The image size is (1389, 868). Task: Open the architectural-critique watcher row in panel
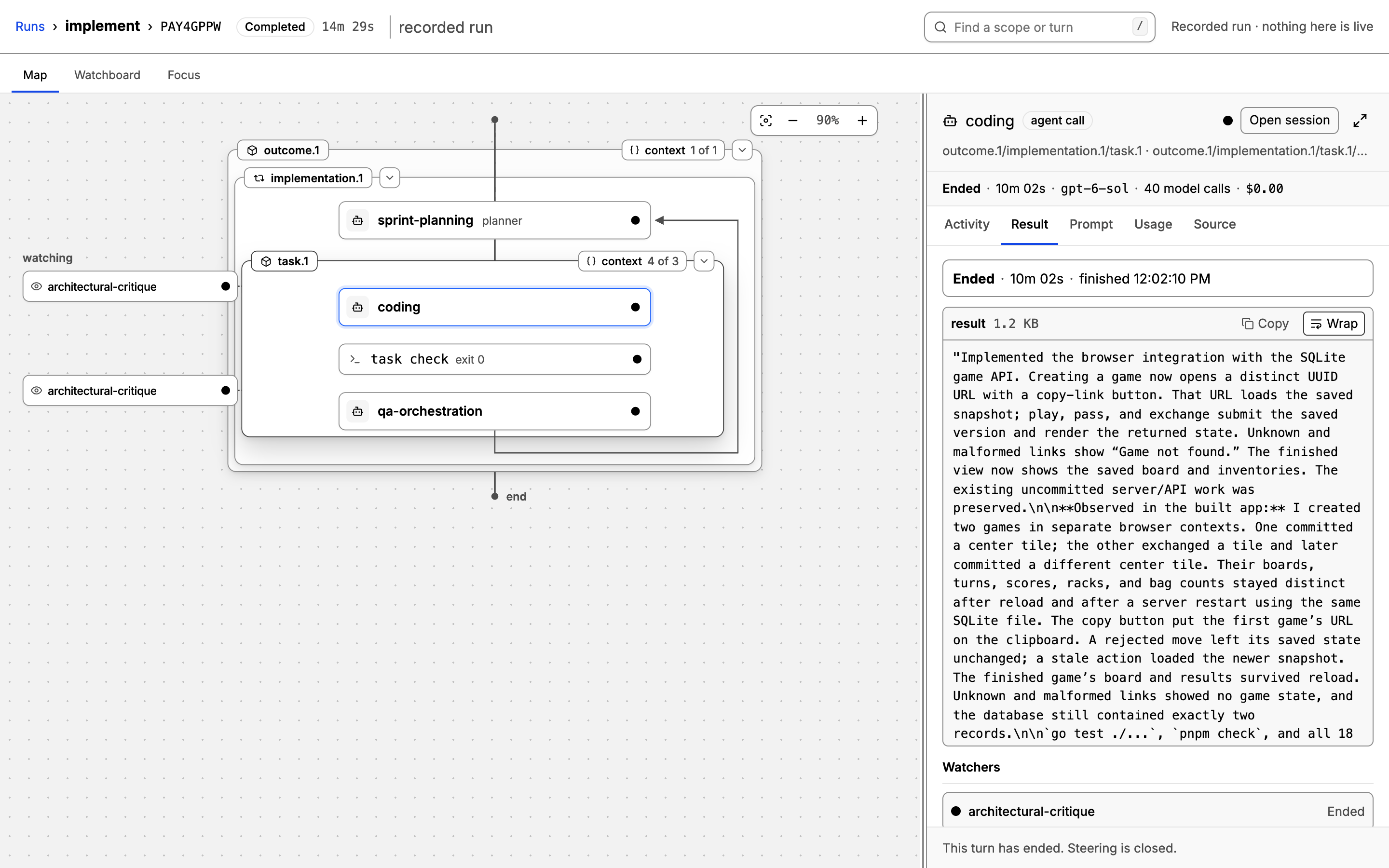click(x=1157, y=811)
